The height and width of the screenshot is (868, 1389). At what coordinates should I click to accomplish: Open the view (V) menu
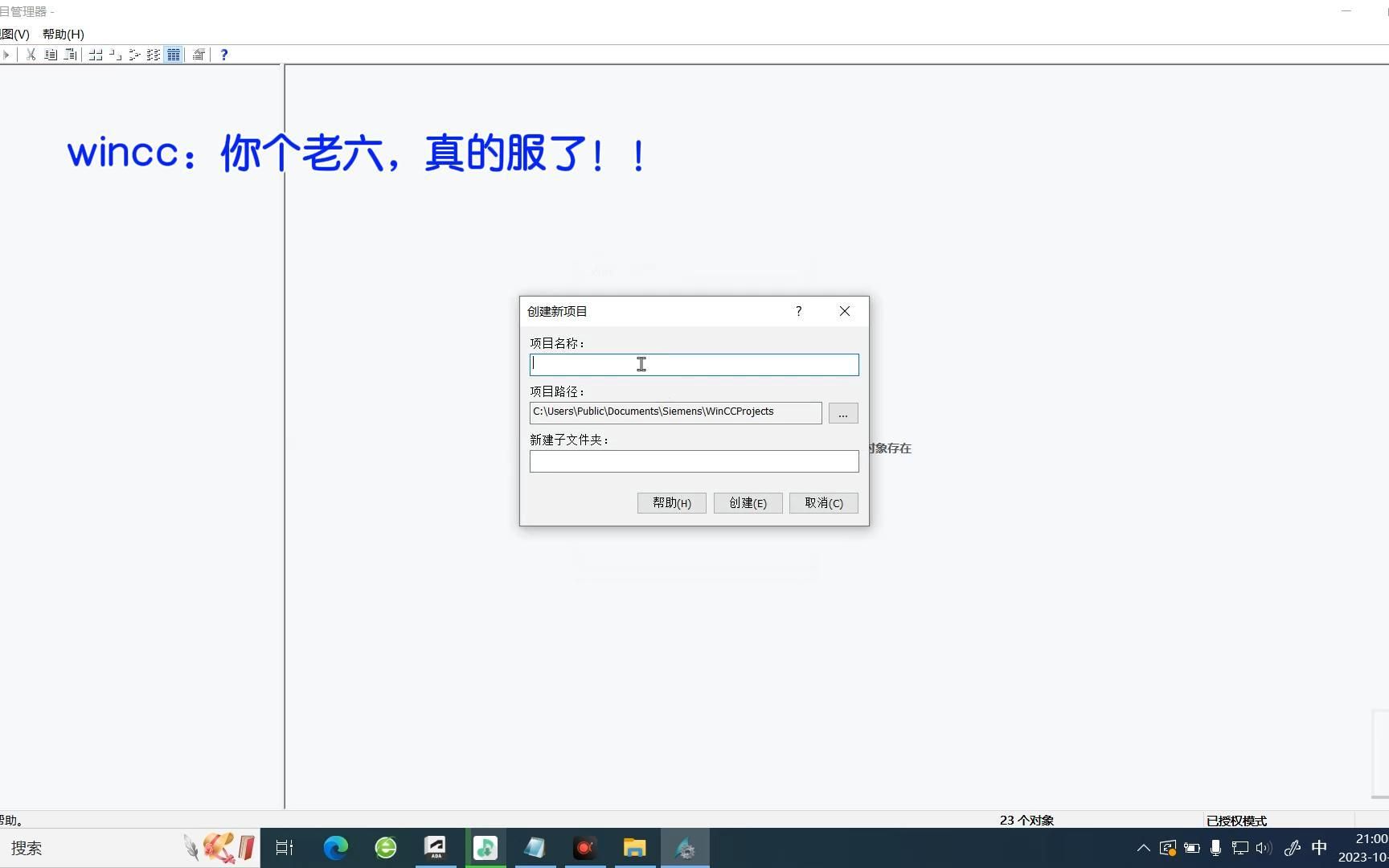pyautogui.click(x=14, y=34)
